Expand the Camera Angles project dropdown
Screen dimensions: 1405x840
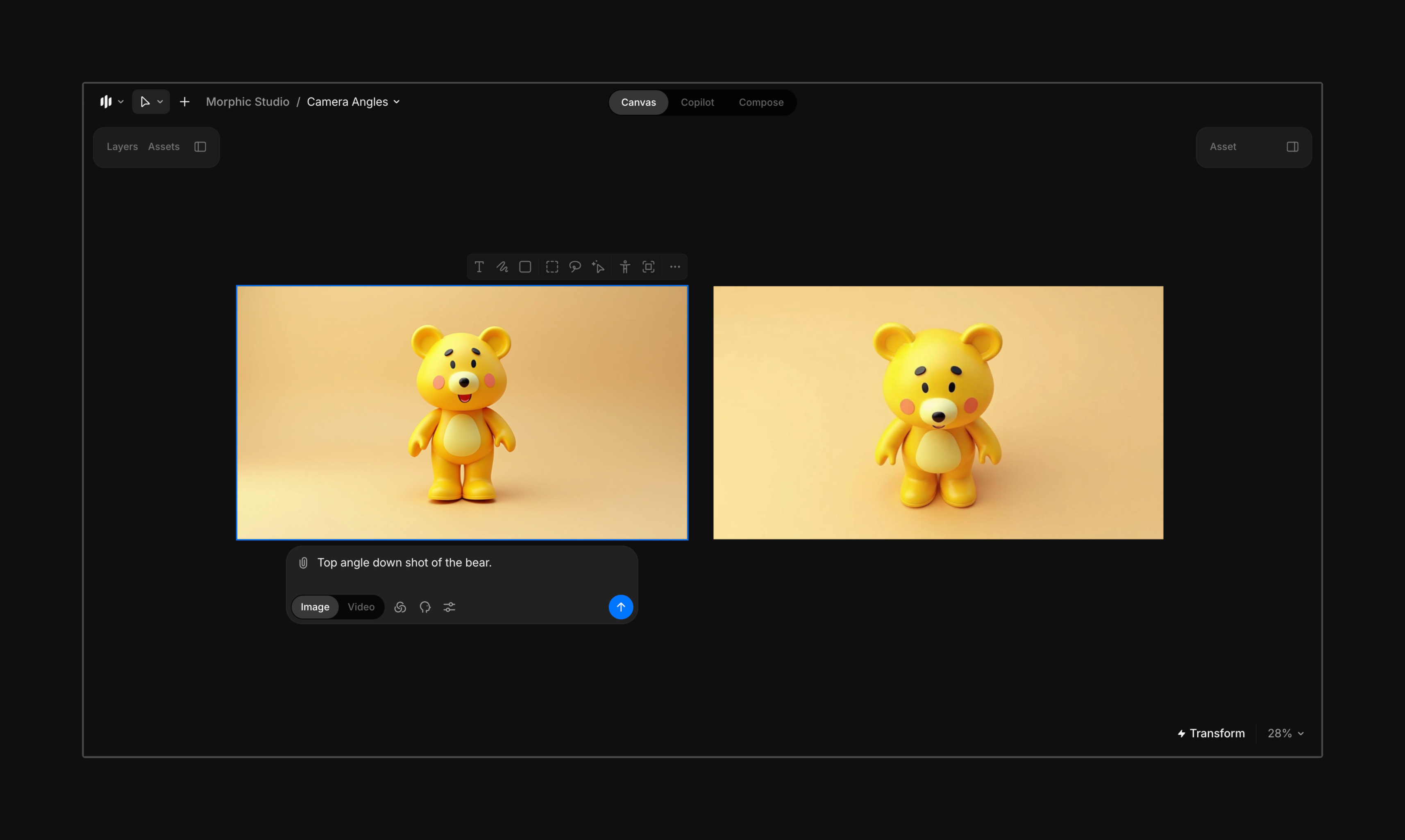click(397, 102)
